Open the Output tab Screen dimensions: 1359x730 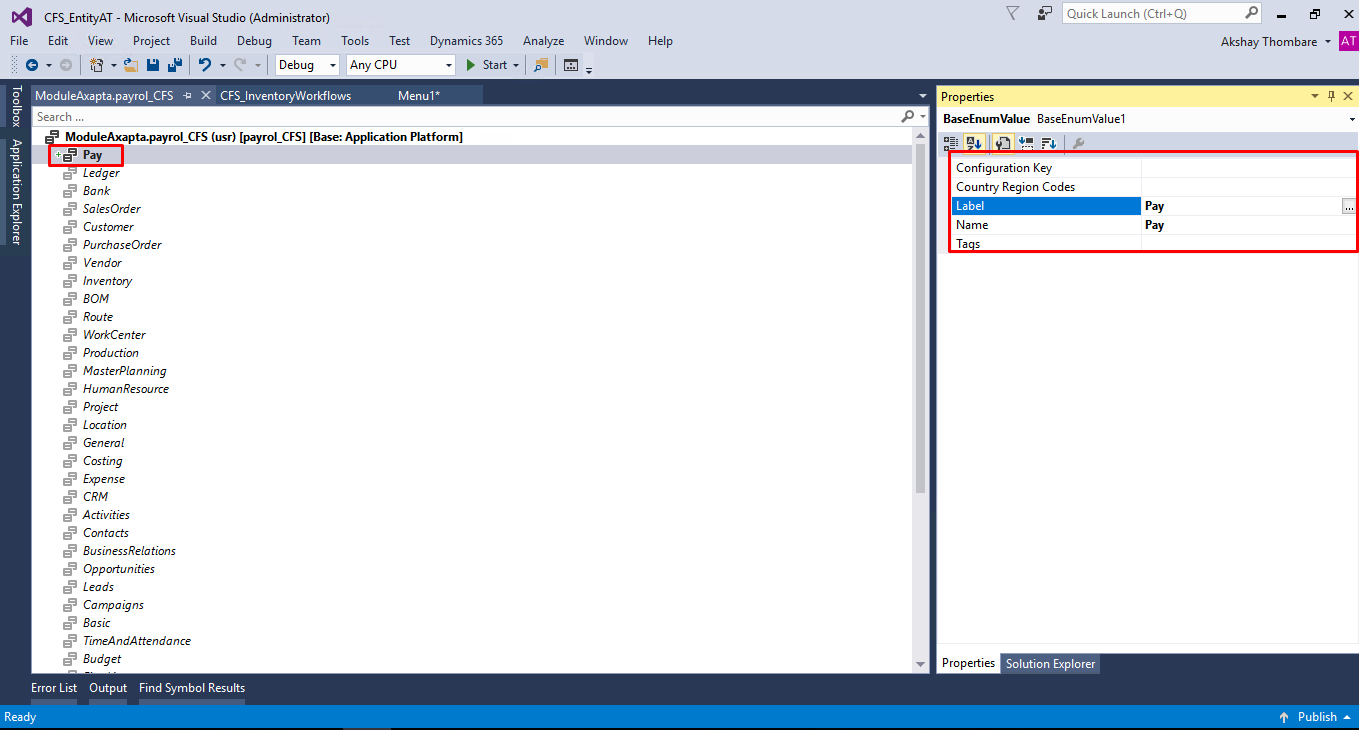pyautogui.click(x=108, y=688)
